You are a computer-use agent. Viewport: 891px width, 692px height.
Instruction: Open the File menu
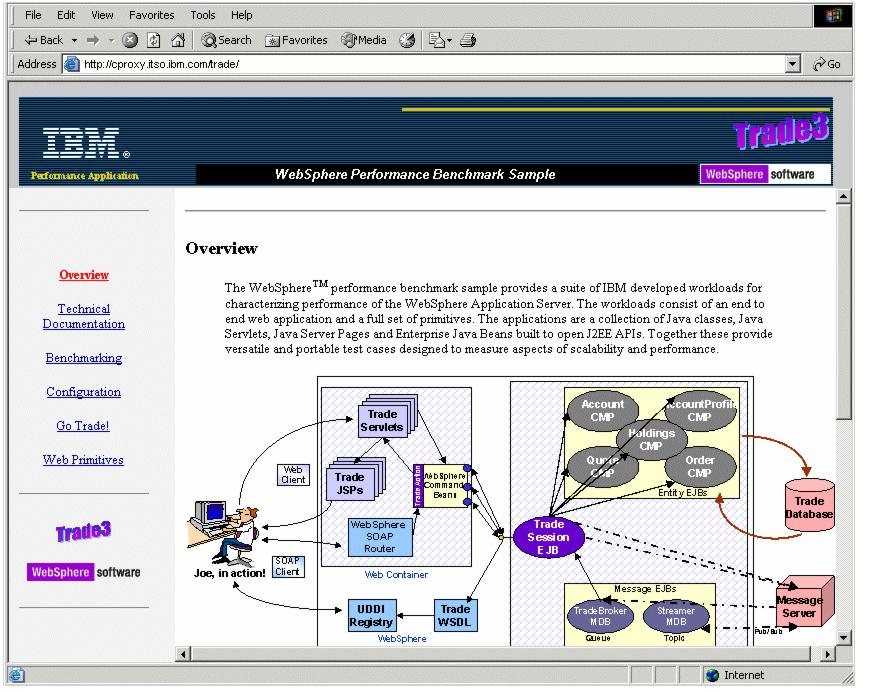(x=33, y=15)
